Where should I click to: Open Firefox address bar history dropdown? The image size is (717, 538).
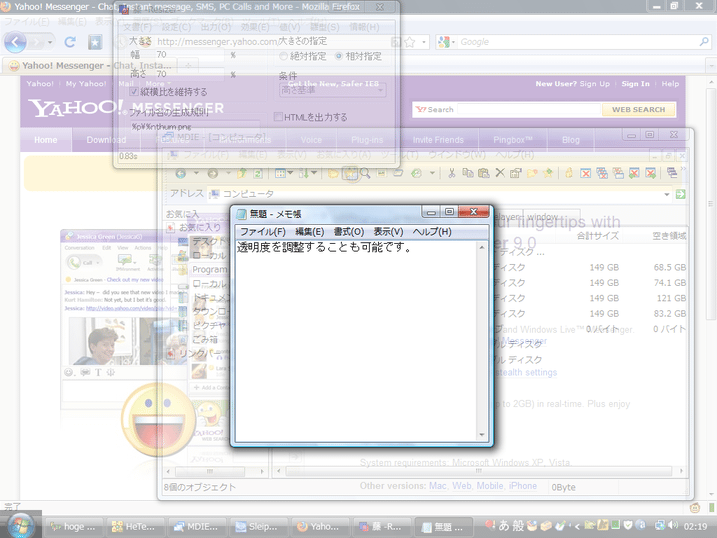[x=424, y=43]
